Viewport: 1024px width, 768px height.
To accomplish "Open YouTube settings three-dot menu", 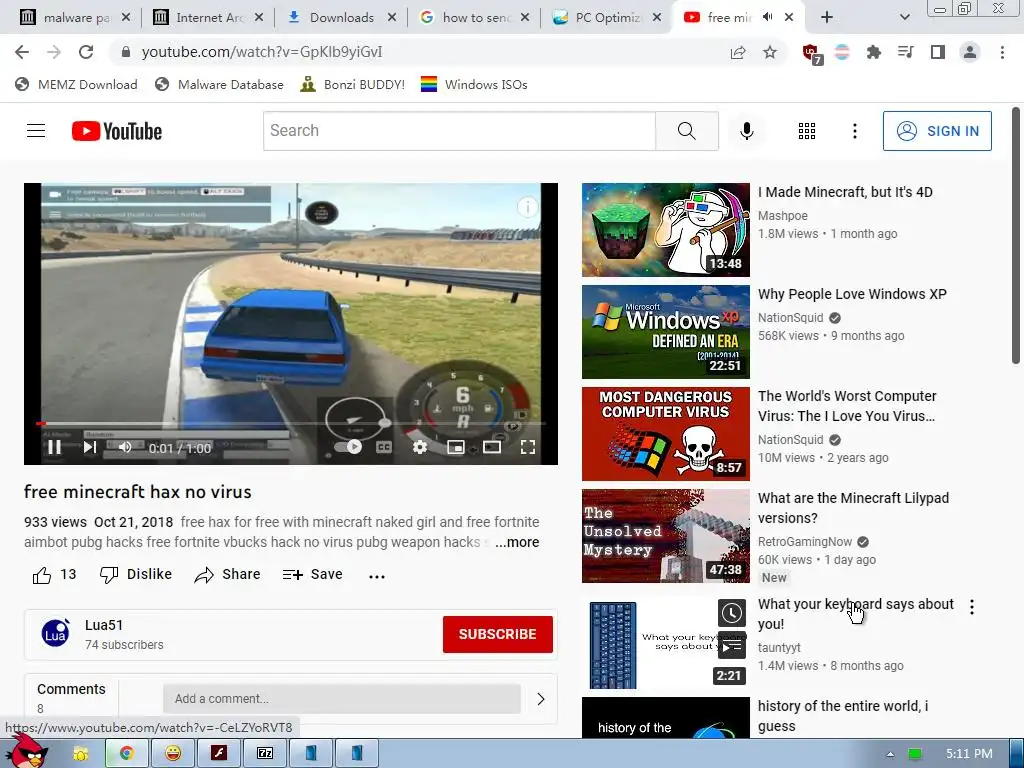I will [854, 131].
